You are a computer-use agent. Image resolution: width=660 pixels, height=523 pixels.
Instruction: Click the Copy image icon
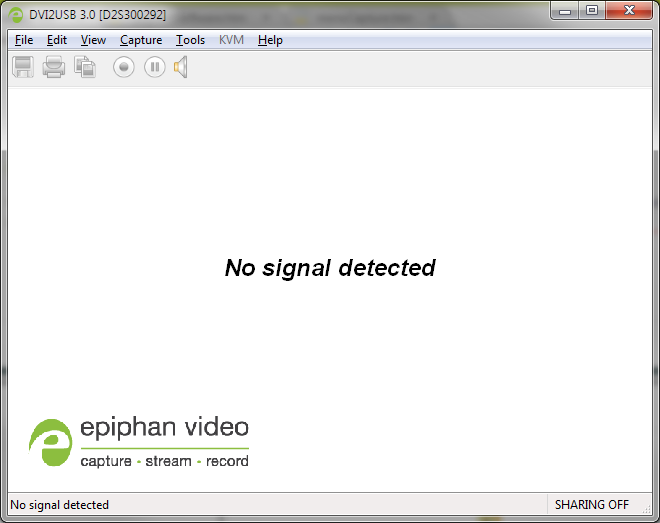85,67
